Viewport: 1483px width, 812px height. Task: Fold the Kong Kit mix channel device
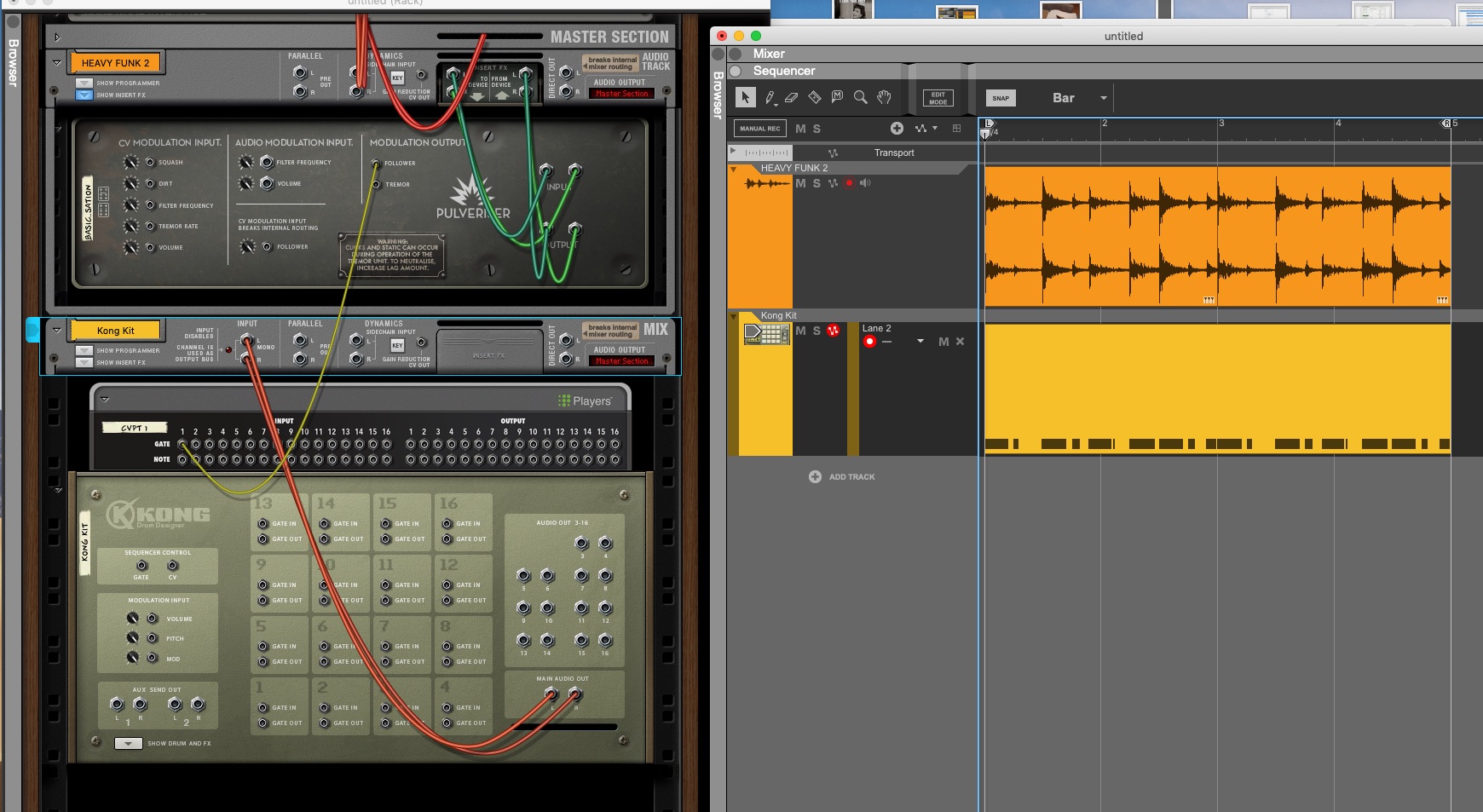[57, 330]
